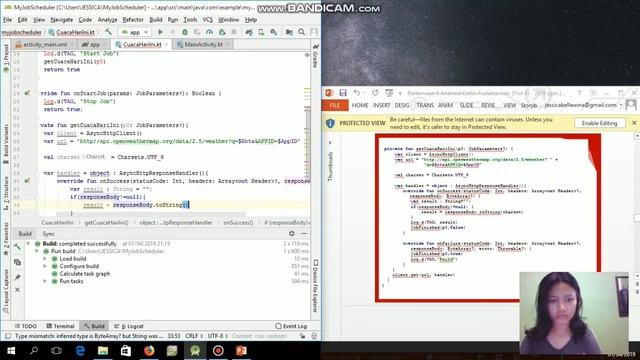Open the TODO tool window
Image resolution: width=640 pixels, height=360 pixels.
pos(26,326)
